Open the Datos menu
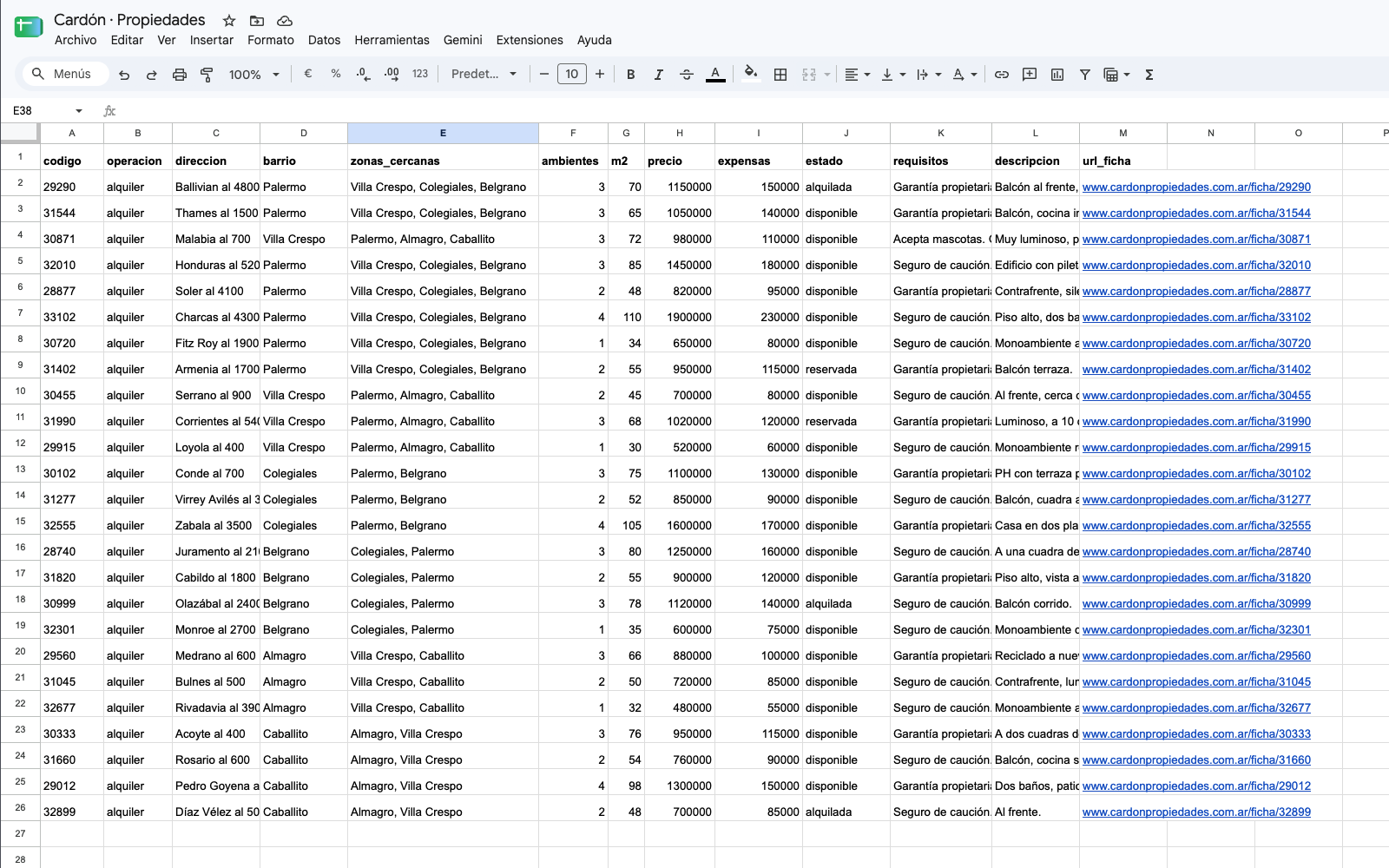Viewport: 1389px width, 868px height. pyautogui.click(x=324, y=40)
